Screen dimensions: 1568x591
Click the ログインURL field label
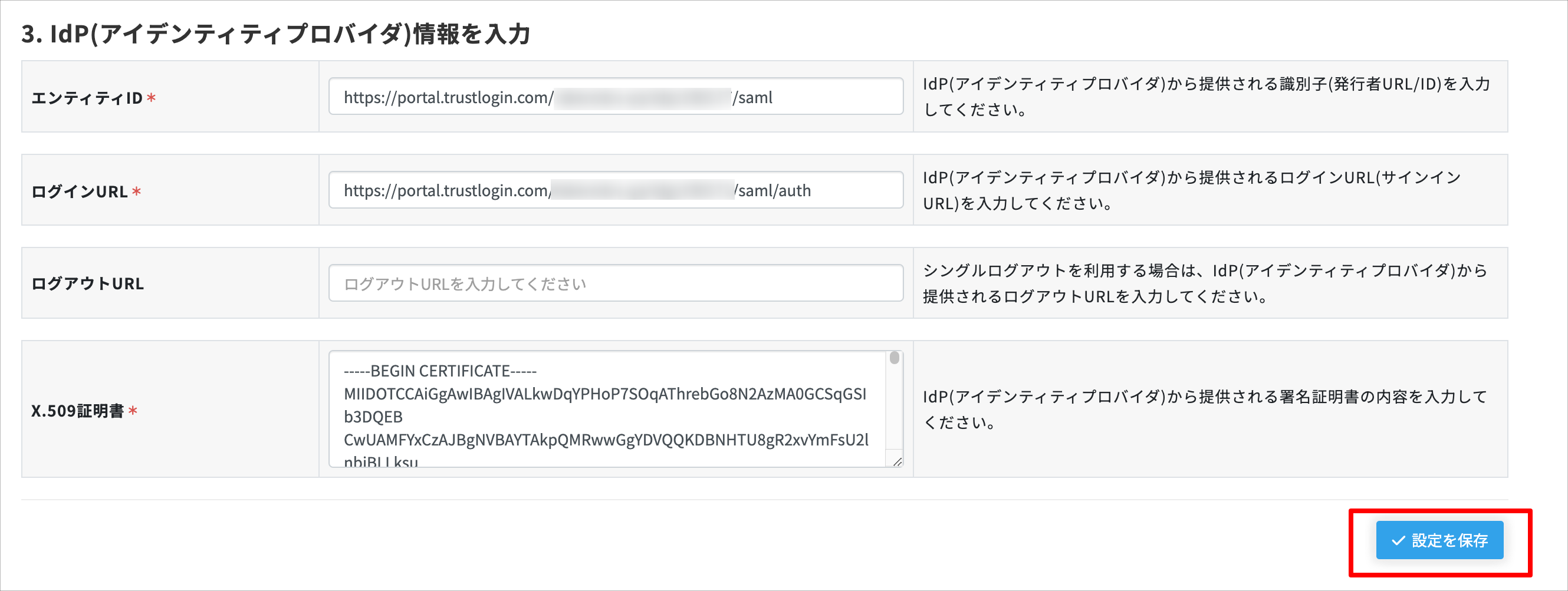coord(80,192)
